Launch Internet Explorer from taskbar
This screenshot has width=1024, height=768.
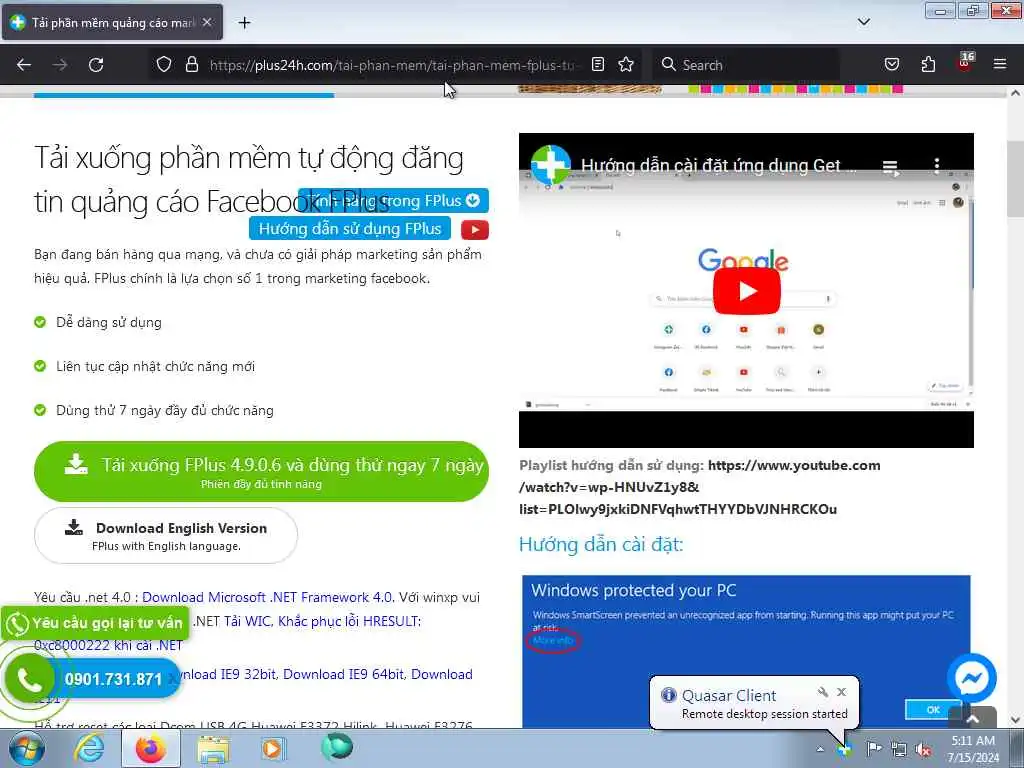coord(89,748)
